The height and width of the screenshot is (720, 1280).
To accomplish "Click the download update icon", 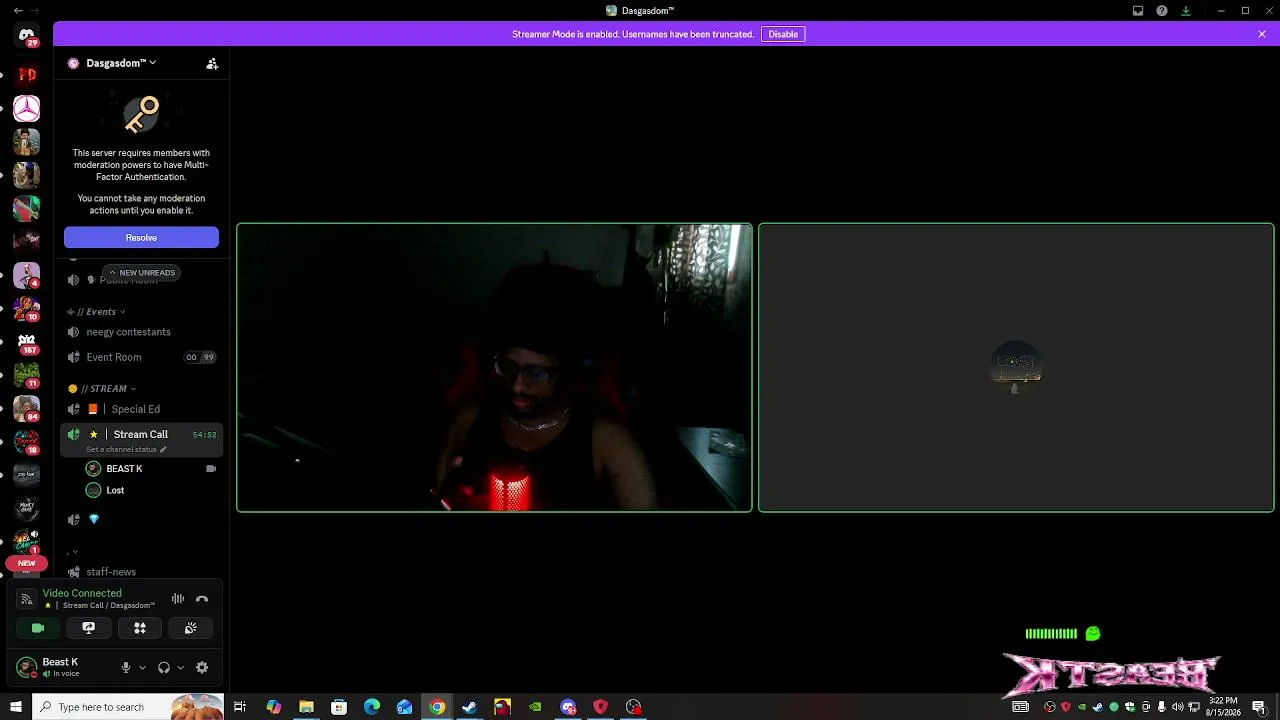I will tap(1186, 11).
